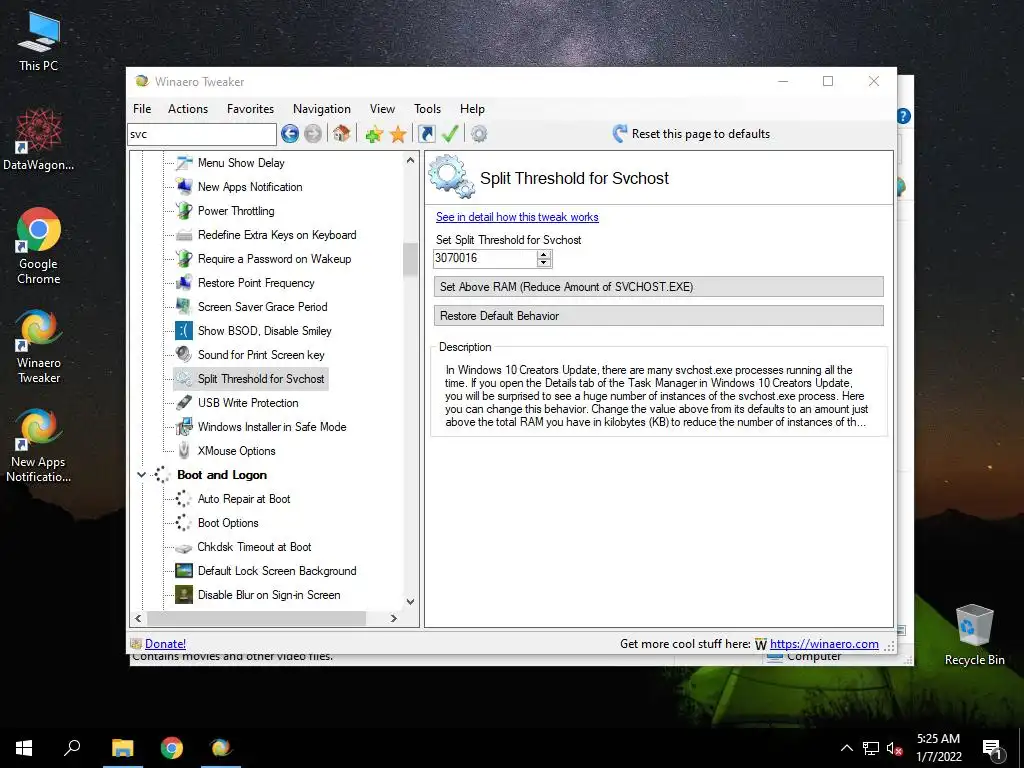Click the Chkdsk Timeout at Boot icon
1024x768 pixels.
pyautogui.click(x=184, y=548)
